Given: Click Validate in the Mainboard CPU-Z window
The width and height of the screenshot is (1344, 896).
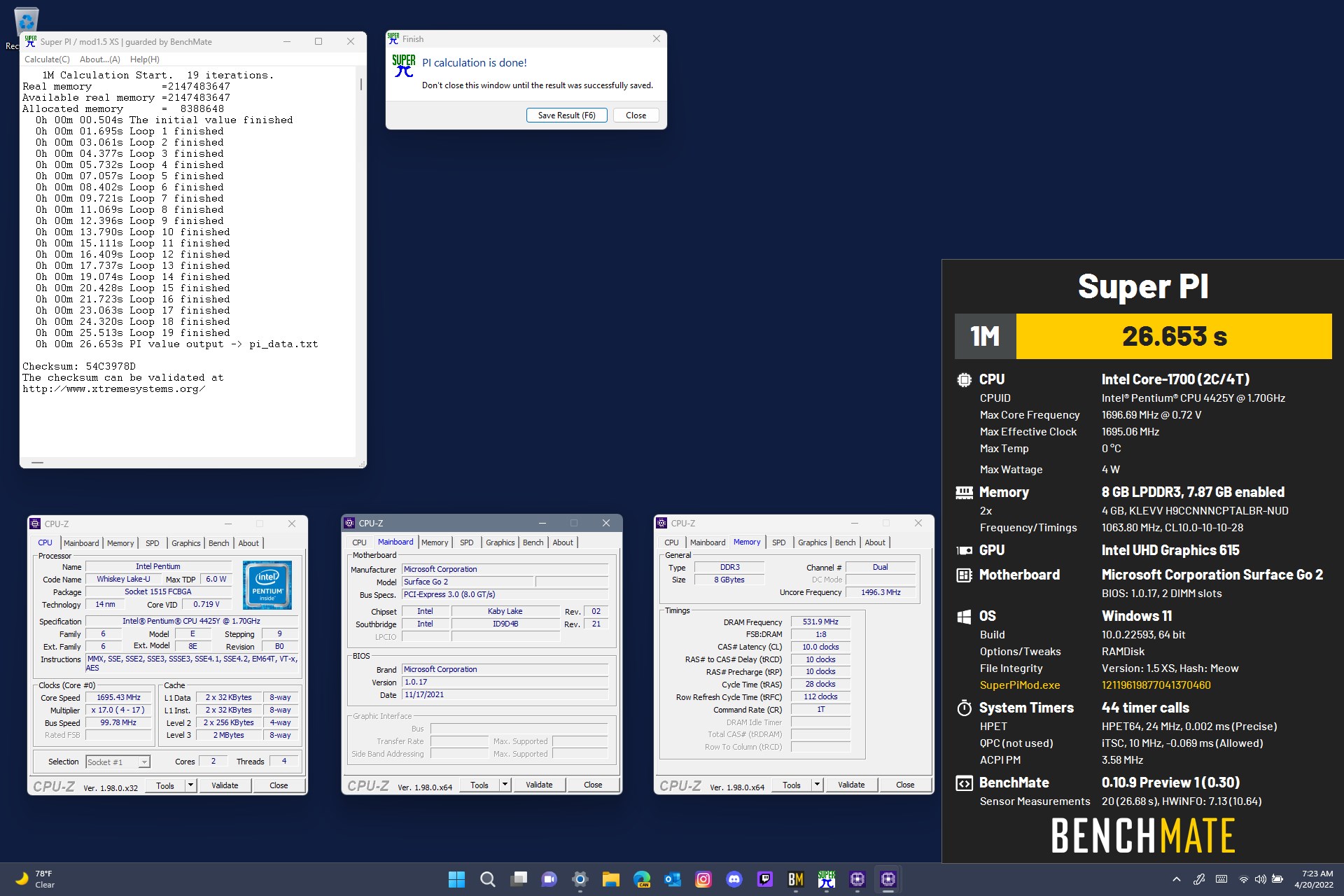Looking at the screenshot, I should 539,785.
